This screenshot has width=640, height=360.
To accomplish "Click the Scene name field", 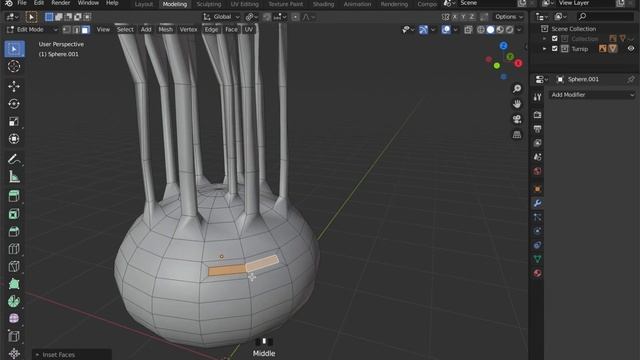I will [487, 3].
